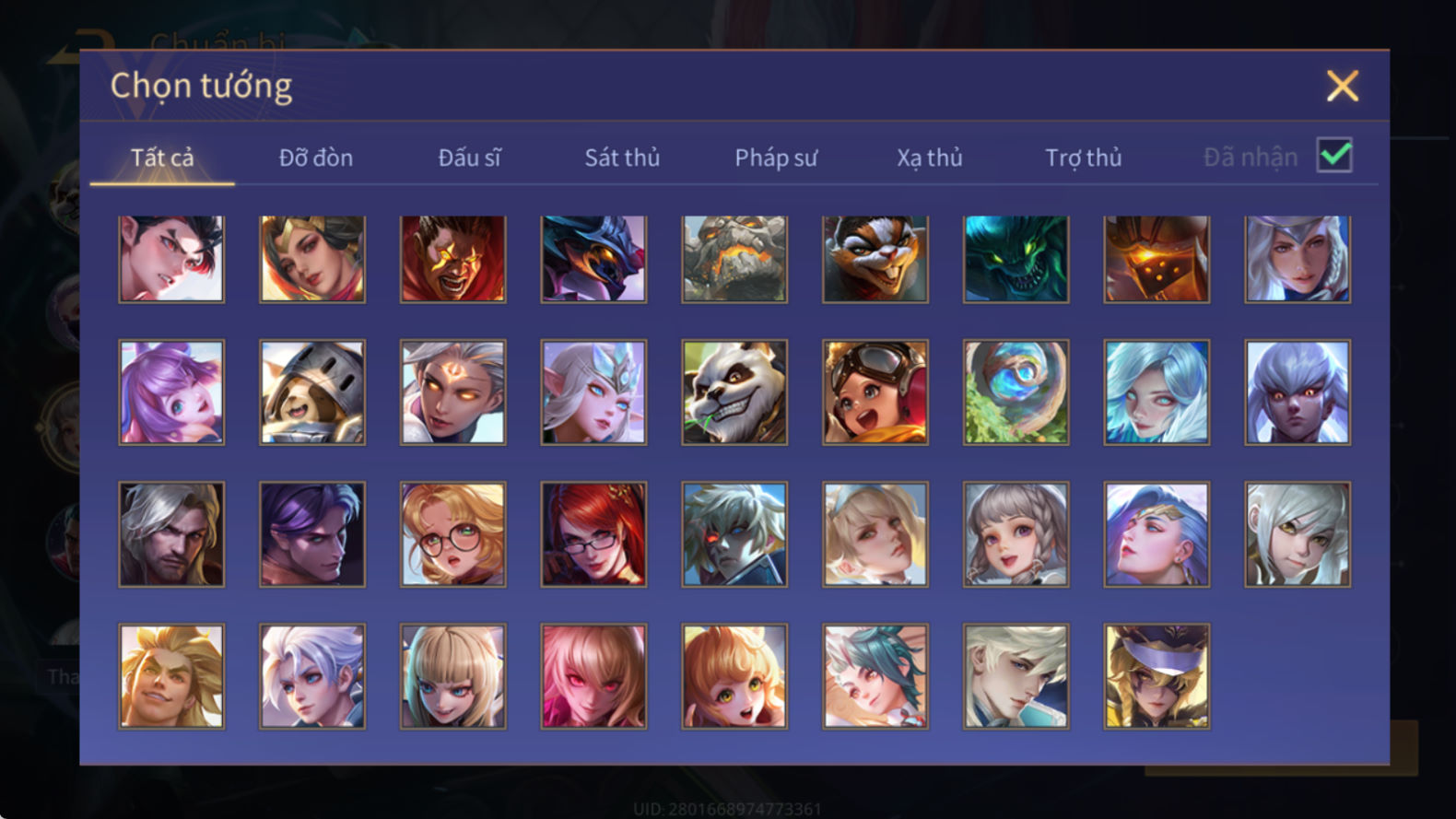Switch to the Trợ thủ tab
This screenshot has width=1456, height=819.
pos(1084,158)
